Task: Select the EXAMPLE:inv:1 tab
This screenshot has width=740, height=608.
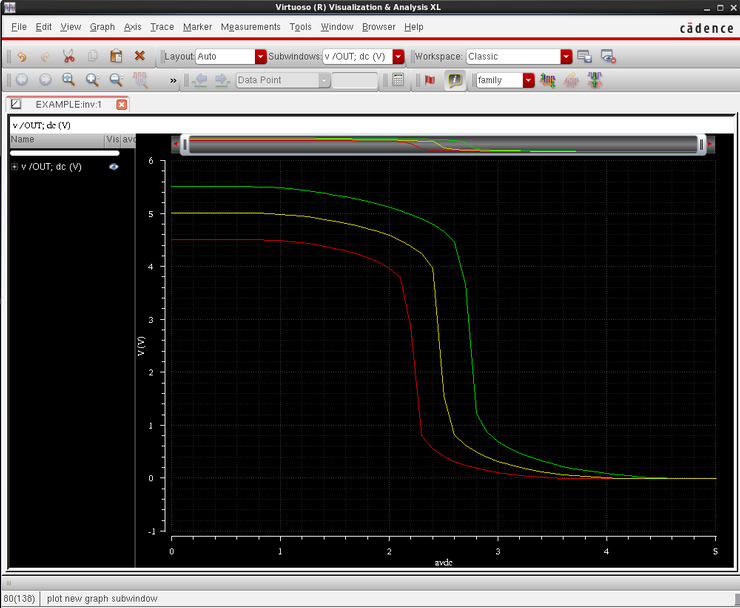Action: [68, 104]
